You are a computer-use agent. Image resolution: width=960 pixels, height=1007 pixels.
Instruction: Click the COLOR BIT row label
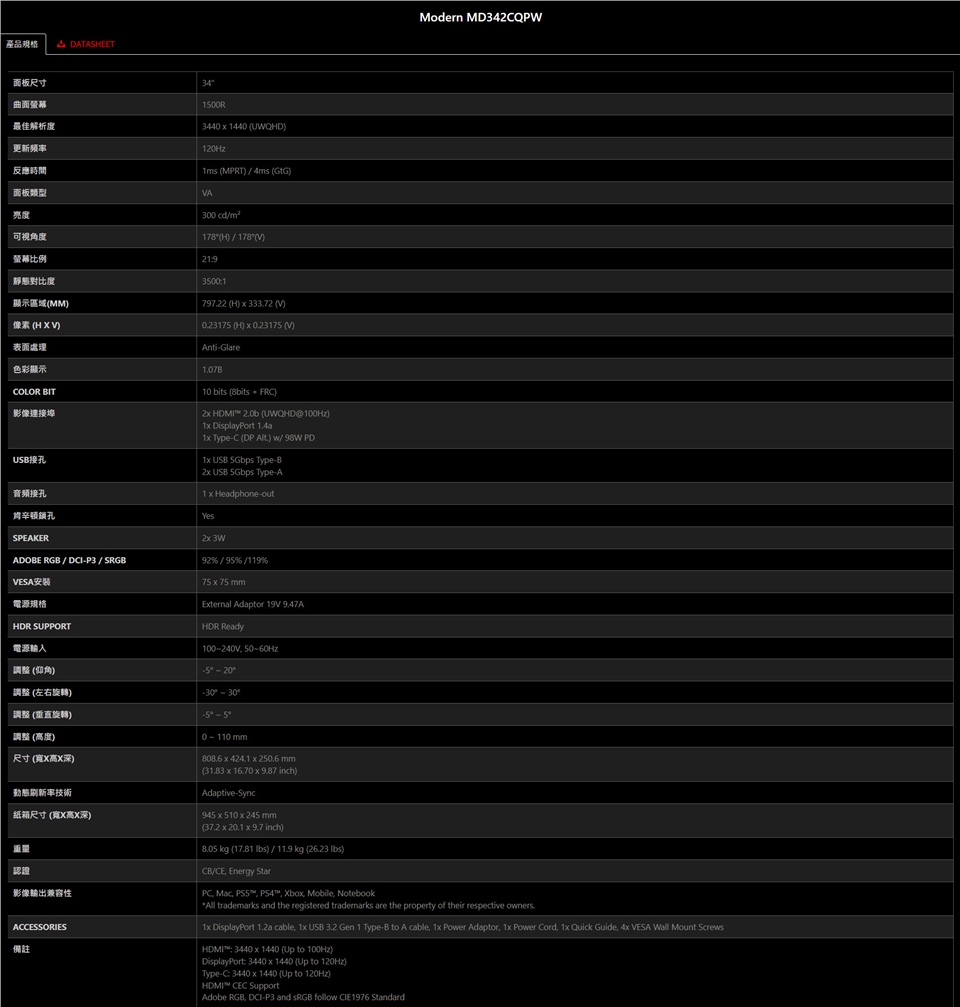[34, 391]
